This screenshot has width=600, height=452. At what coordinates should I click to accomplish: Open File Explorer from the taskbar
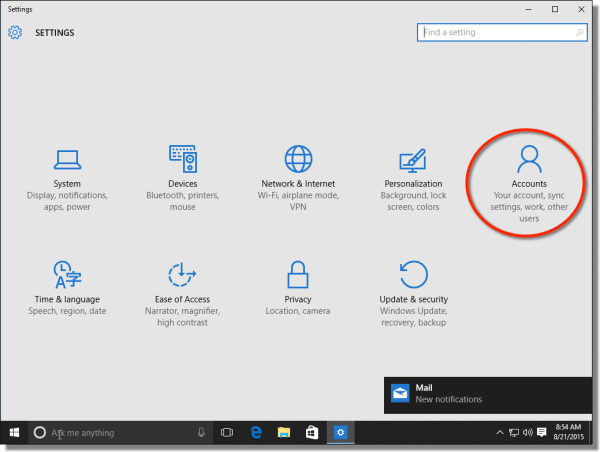click(x=284, y=432)
